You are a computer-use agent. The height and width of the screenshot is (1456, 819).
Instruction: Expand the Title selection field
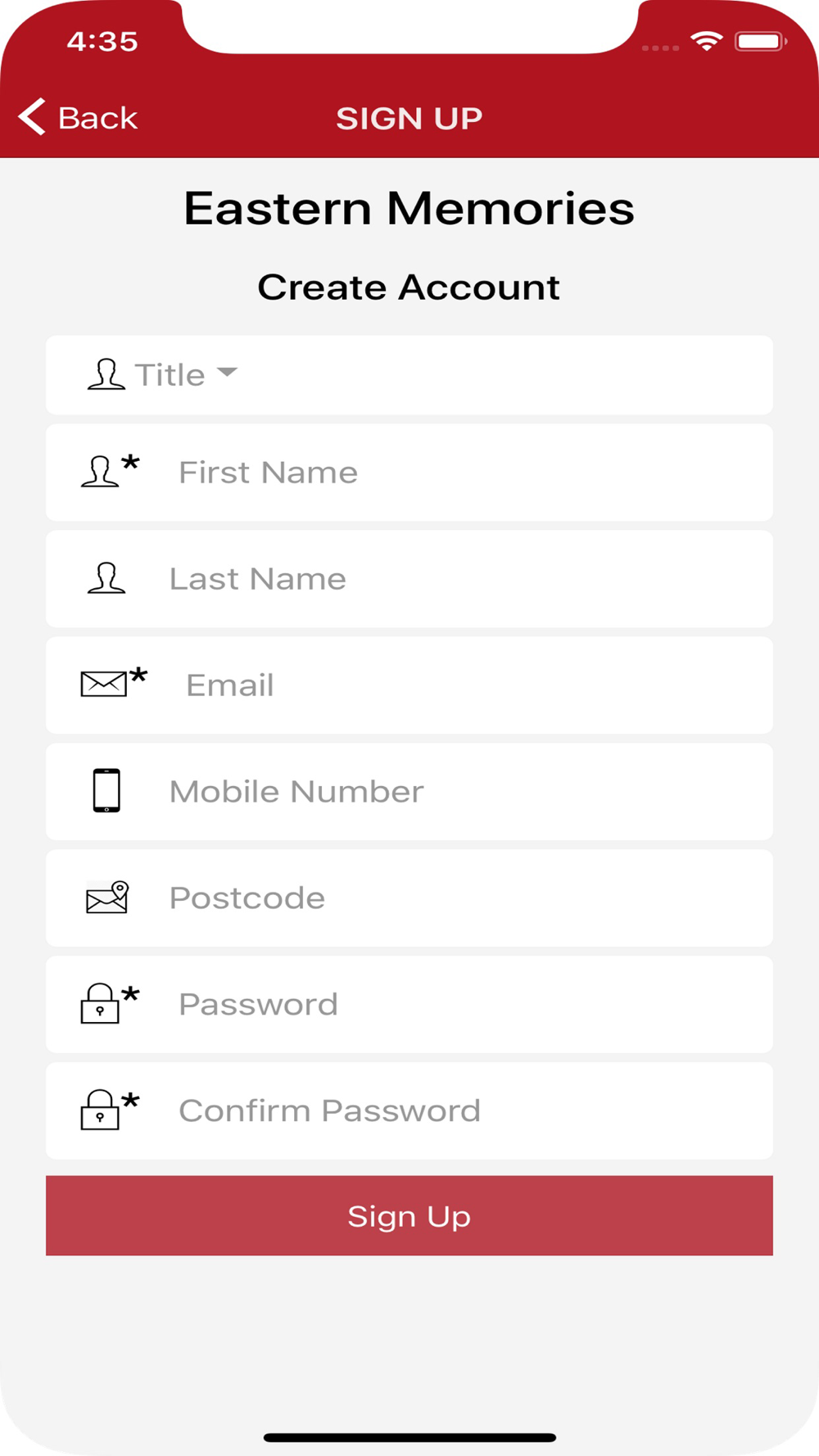(x=409, y=375)
